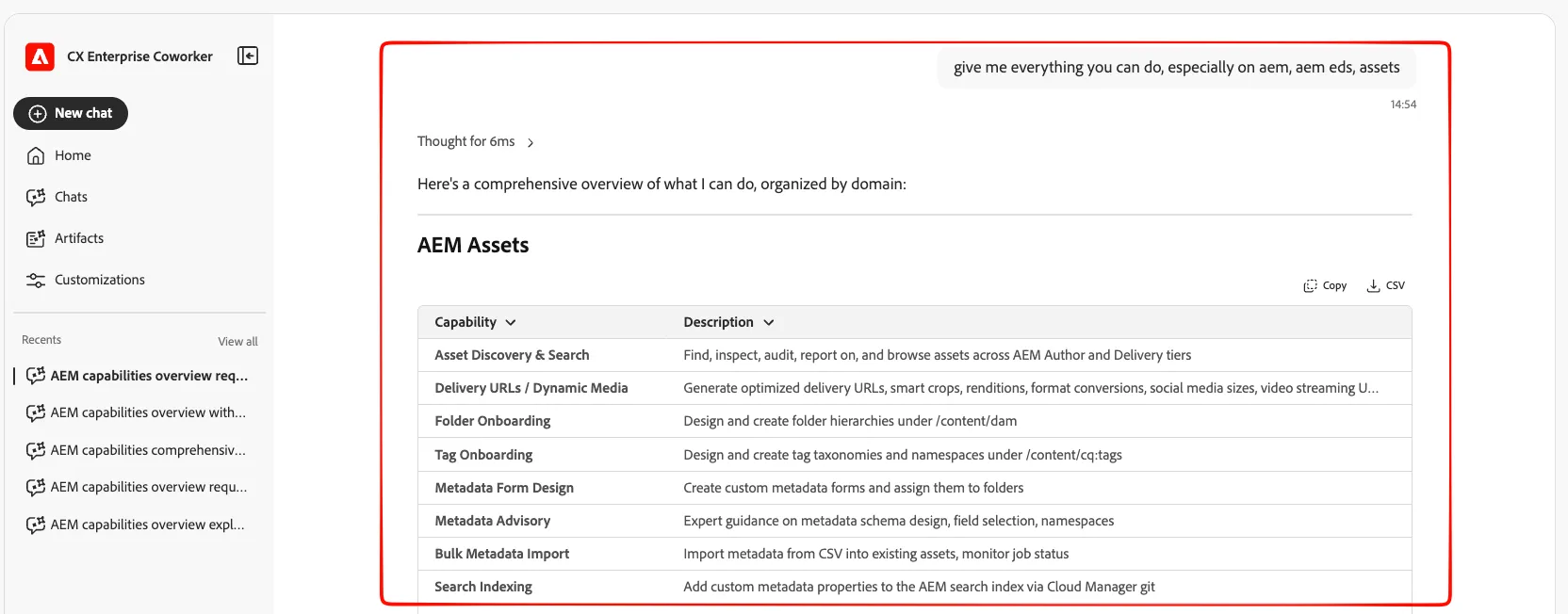Select the 'Search Indexing' capability cell

[483, 587]
